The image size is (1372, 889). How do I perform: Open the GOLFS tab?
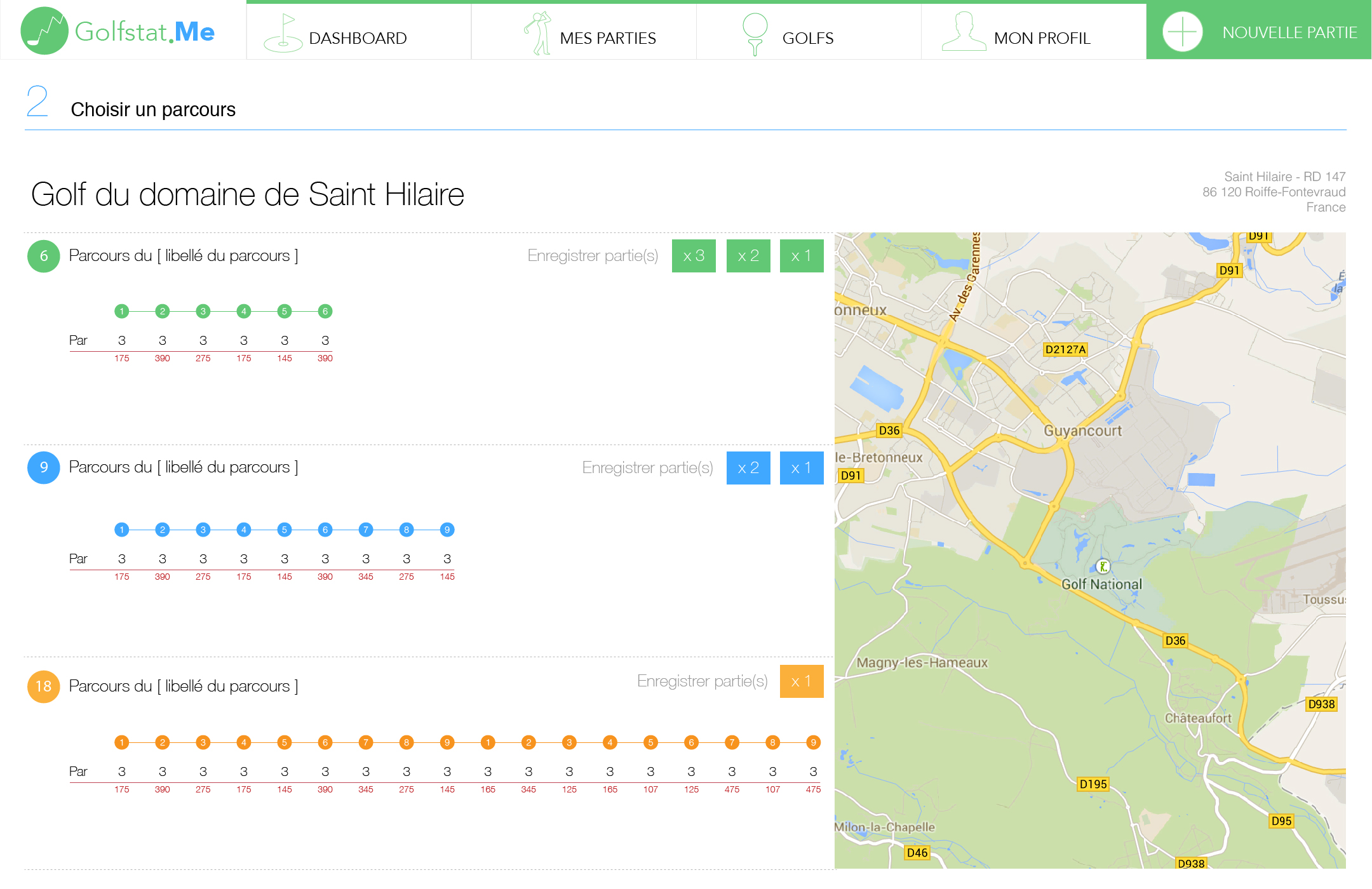point(809,32)
